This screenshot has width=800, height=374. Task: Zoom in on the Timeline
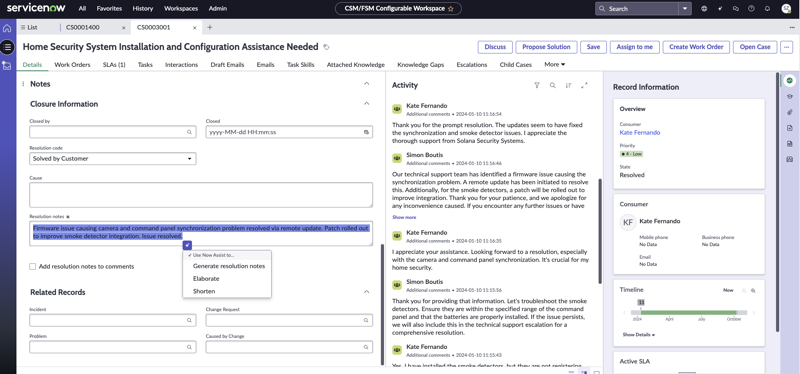point(753,290)
